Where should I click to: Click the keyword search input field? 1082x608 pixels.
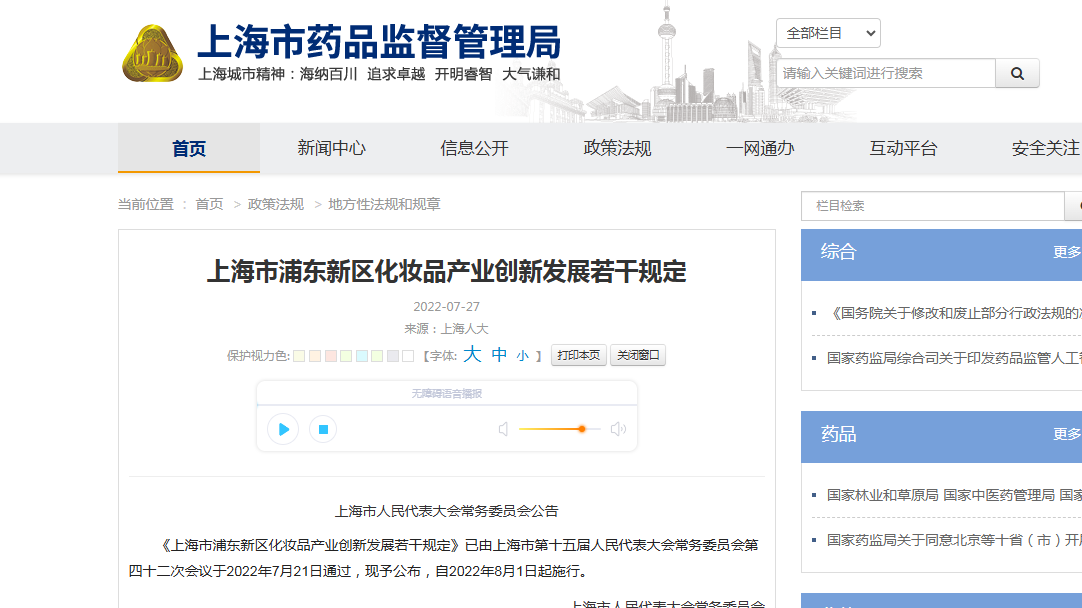(x=885, y=73)
